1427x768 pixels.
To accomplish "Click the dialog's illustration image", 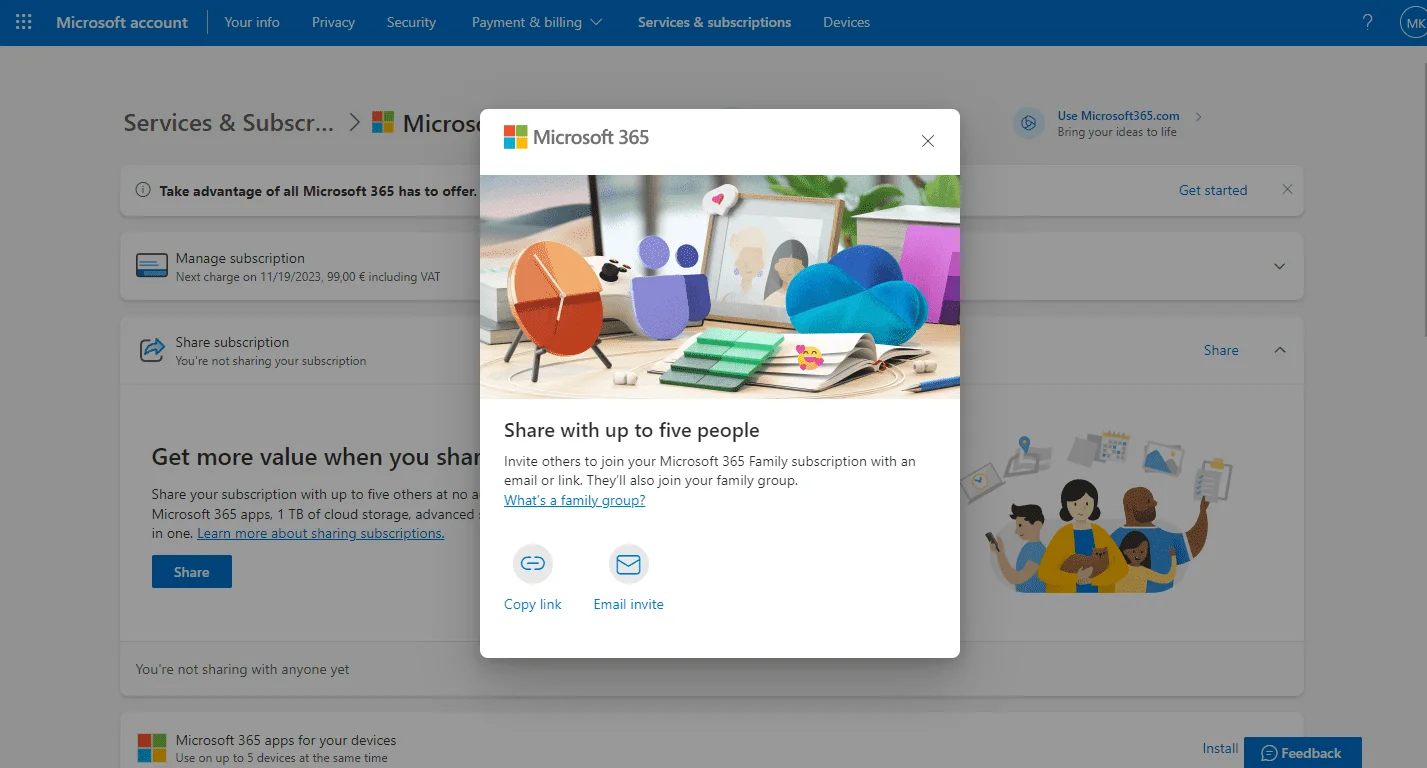I will tap(720, 287).
